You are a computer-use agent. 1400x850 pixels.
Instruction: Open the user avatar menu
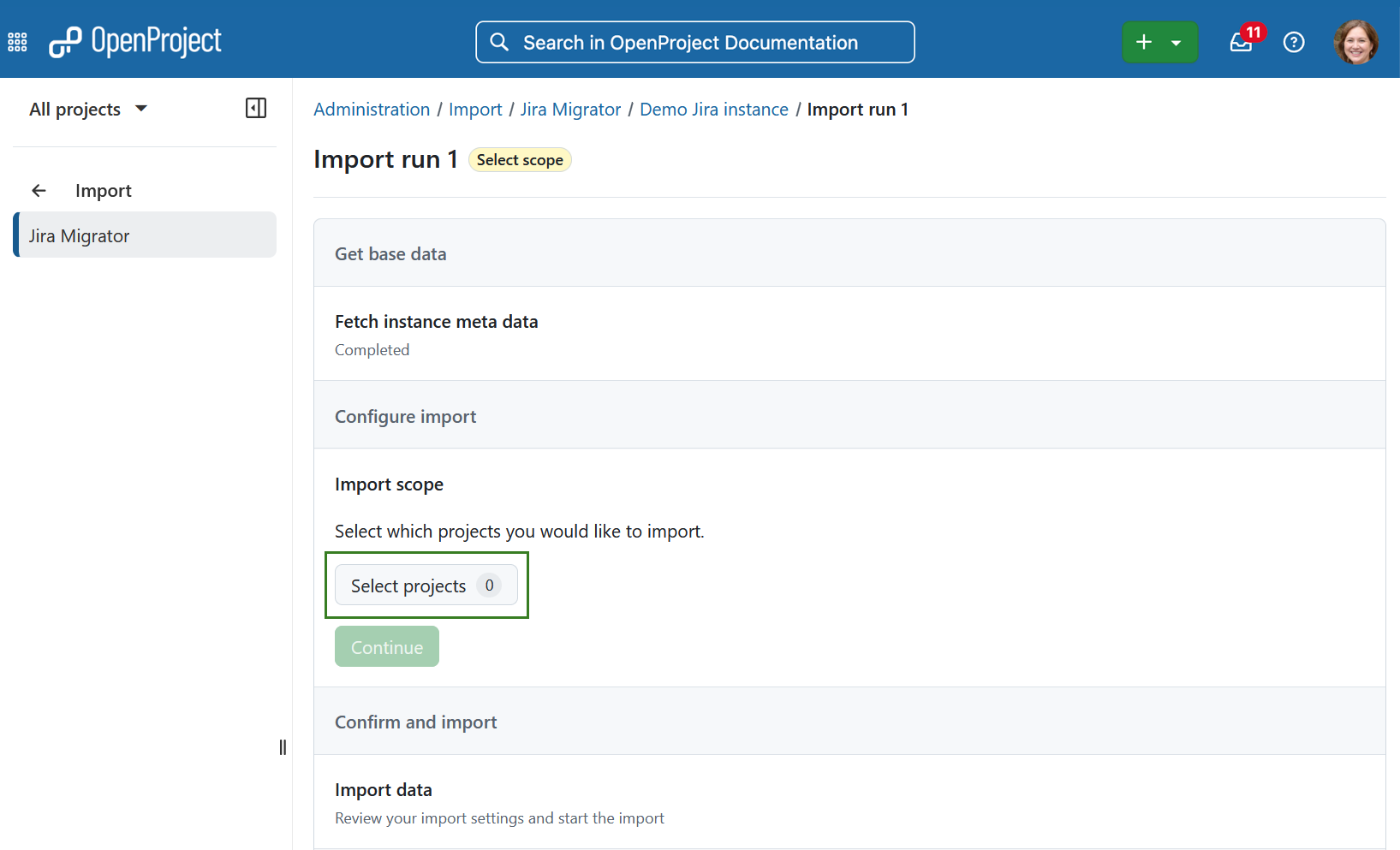pos(1356,42)
